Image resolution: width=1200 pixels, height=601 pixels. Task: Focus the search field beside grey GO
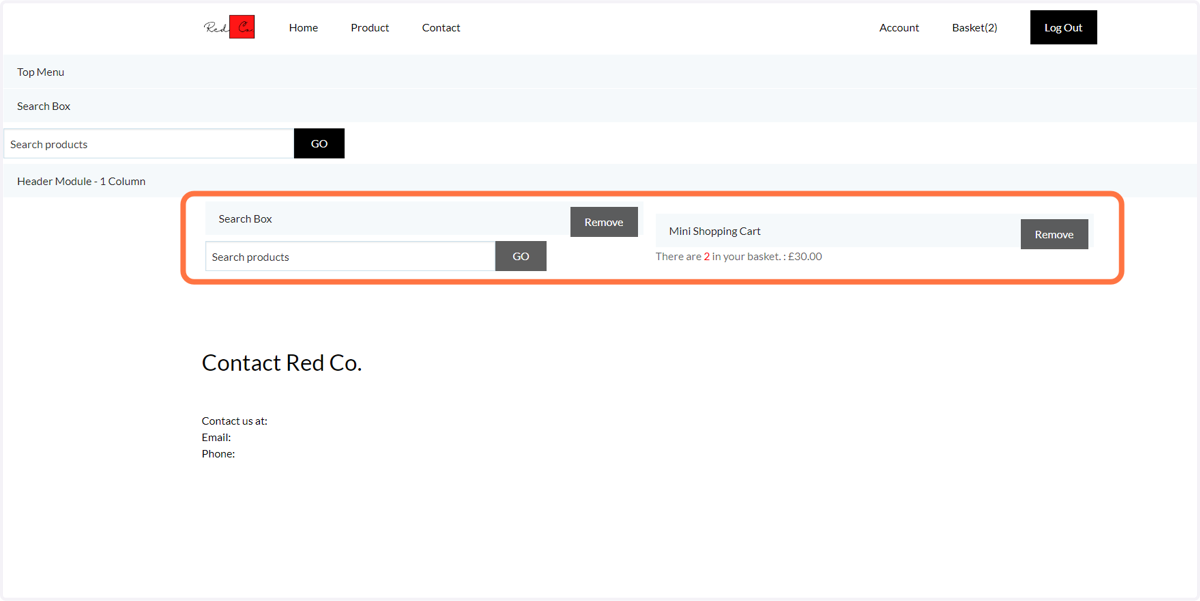[x=350, y=257]
